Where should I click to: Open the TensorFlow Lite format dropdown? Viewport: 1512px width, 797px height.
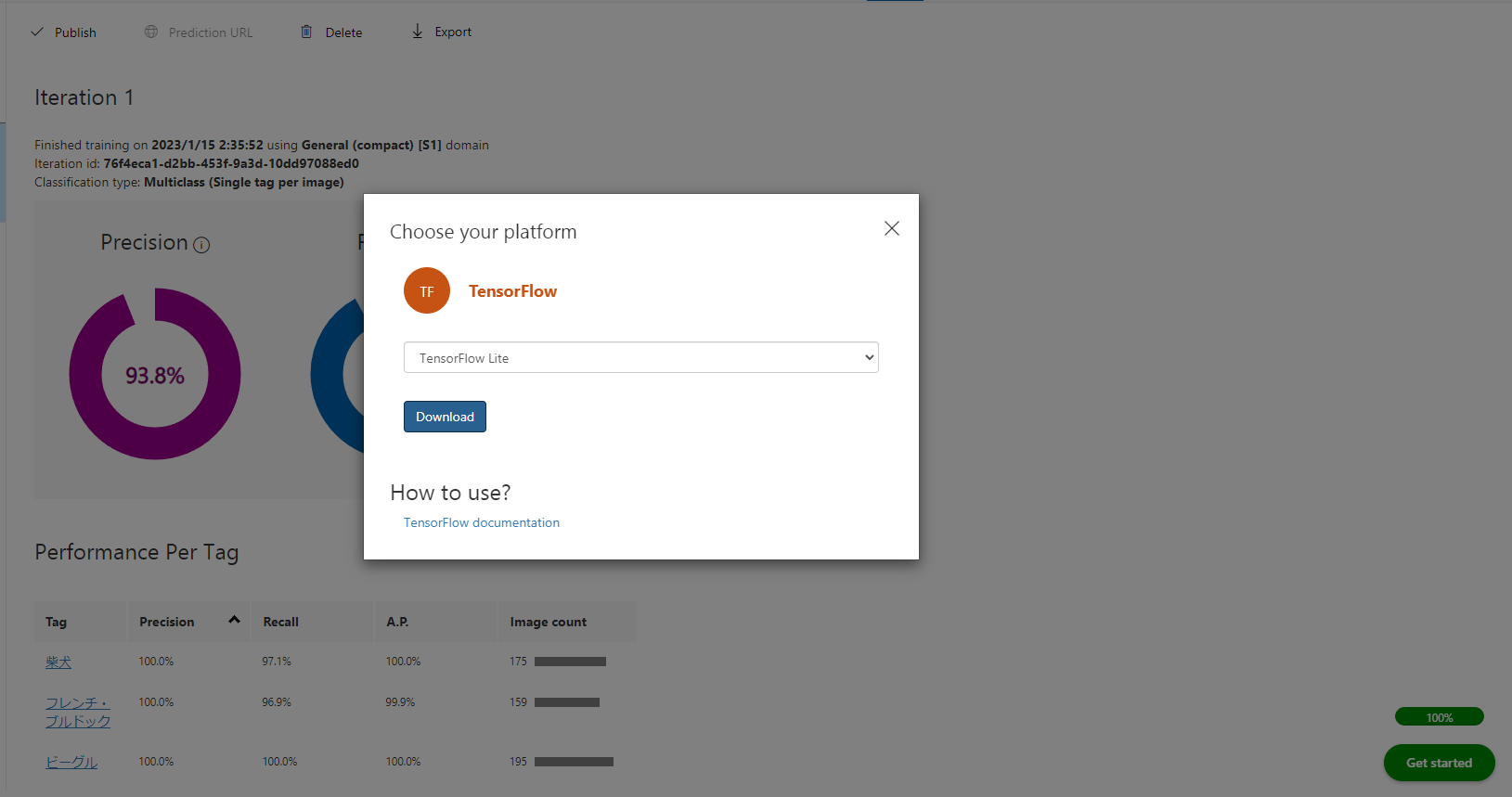(641, 357)
